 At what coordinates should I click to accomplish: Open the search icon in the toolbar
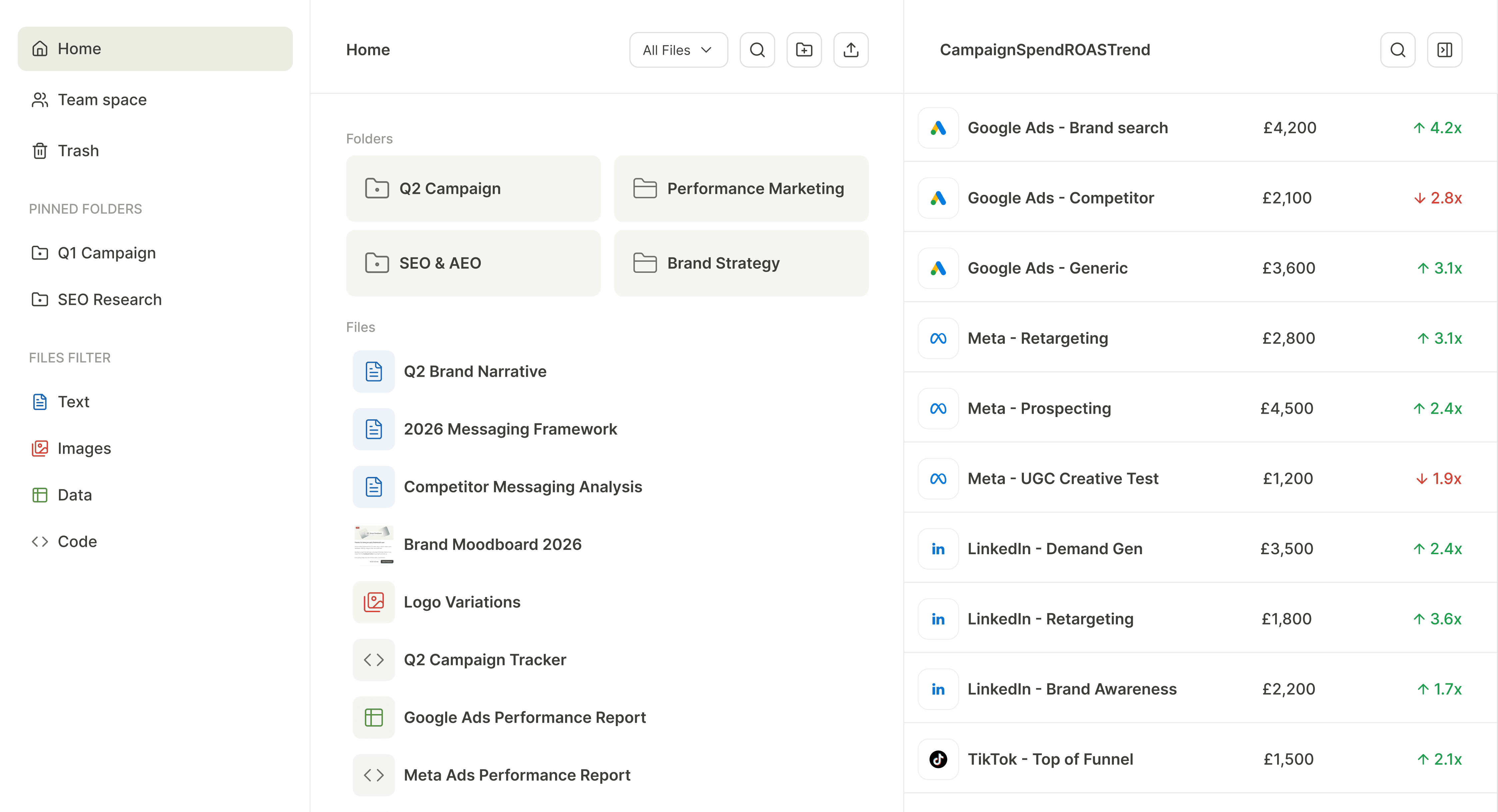pyautogui.click(x=757, y=49)
